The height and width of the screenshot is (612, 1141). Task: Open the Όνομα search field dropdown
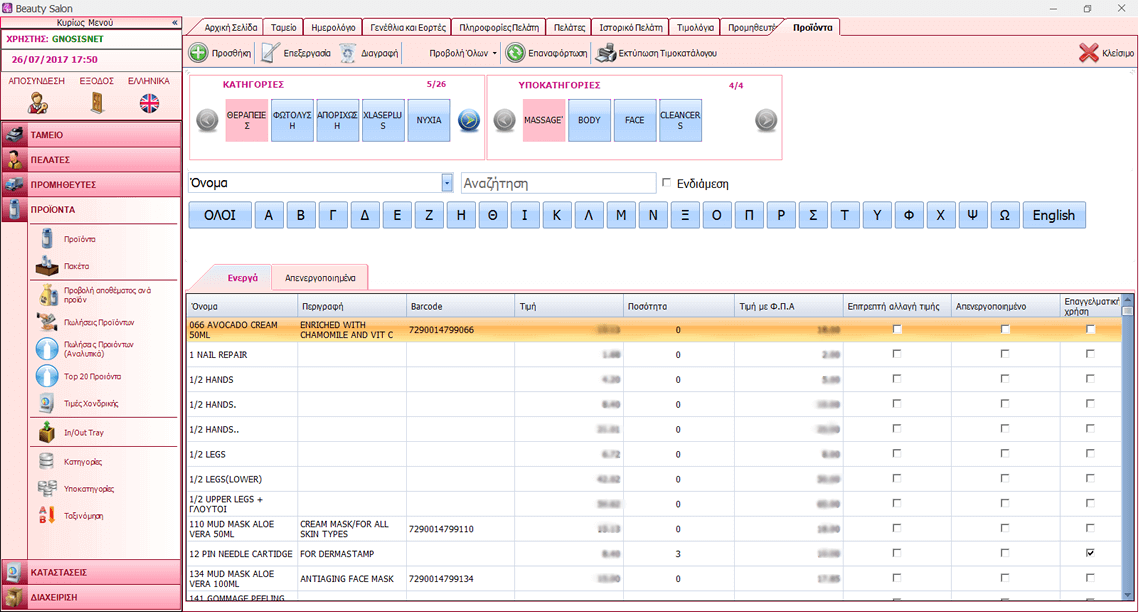click(447, 183)
